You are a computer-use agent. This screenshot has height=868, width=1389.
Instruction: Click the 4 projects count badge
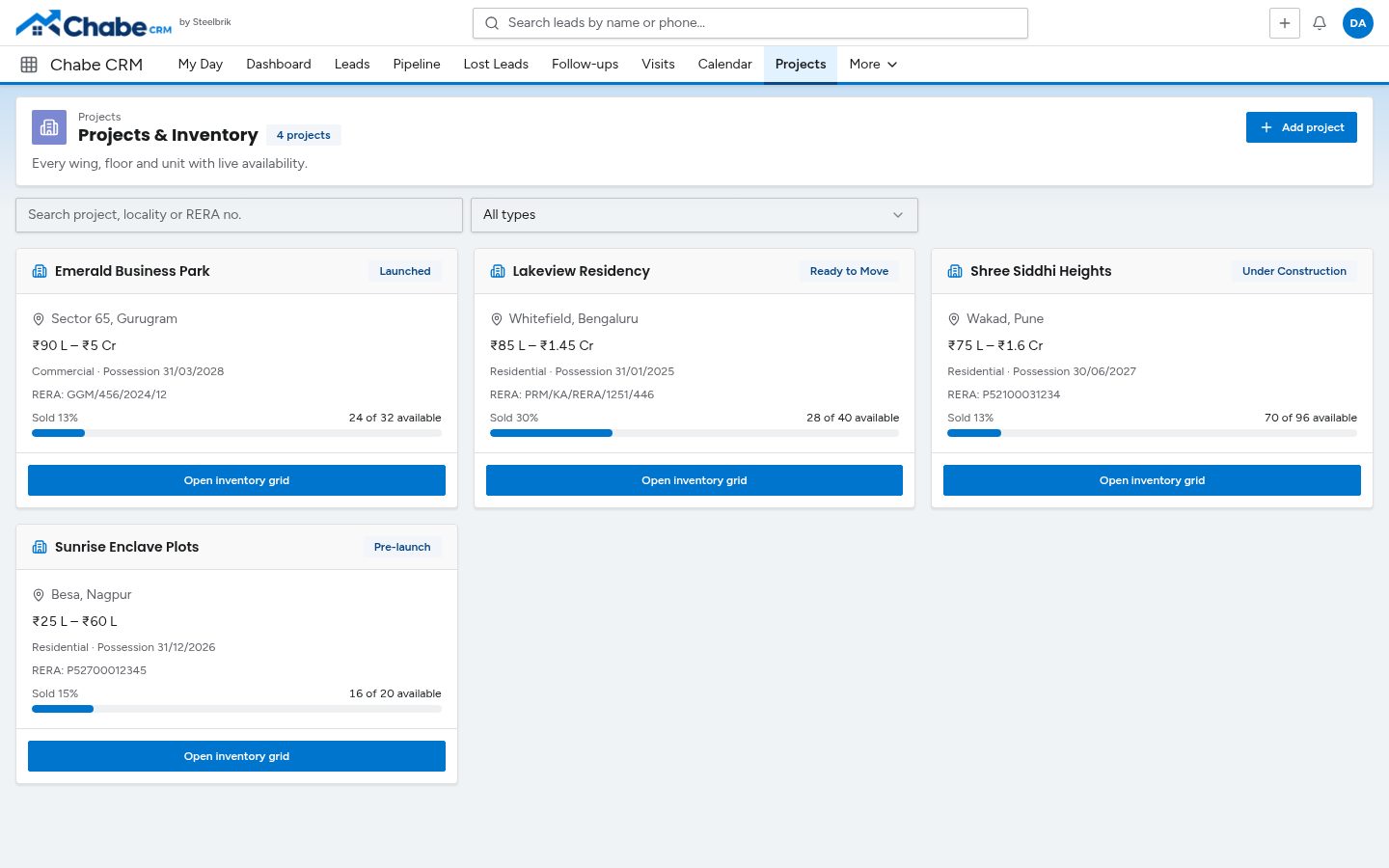tap(303, 135)
